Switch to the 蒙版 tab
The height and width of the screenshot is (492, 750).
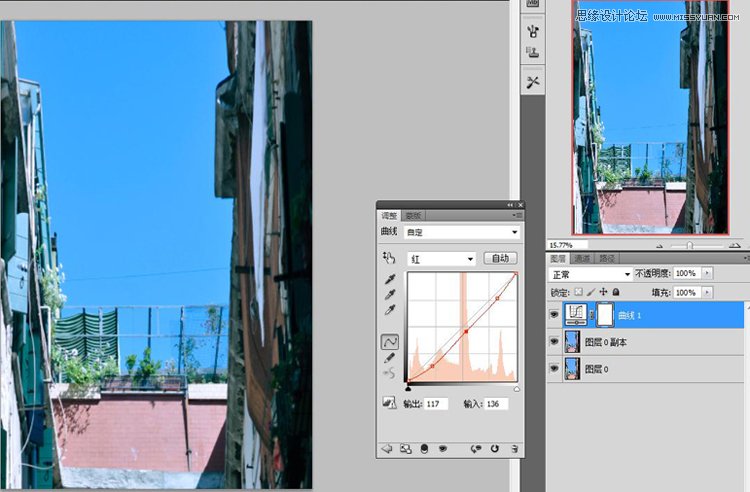click(x=412, y=216)
